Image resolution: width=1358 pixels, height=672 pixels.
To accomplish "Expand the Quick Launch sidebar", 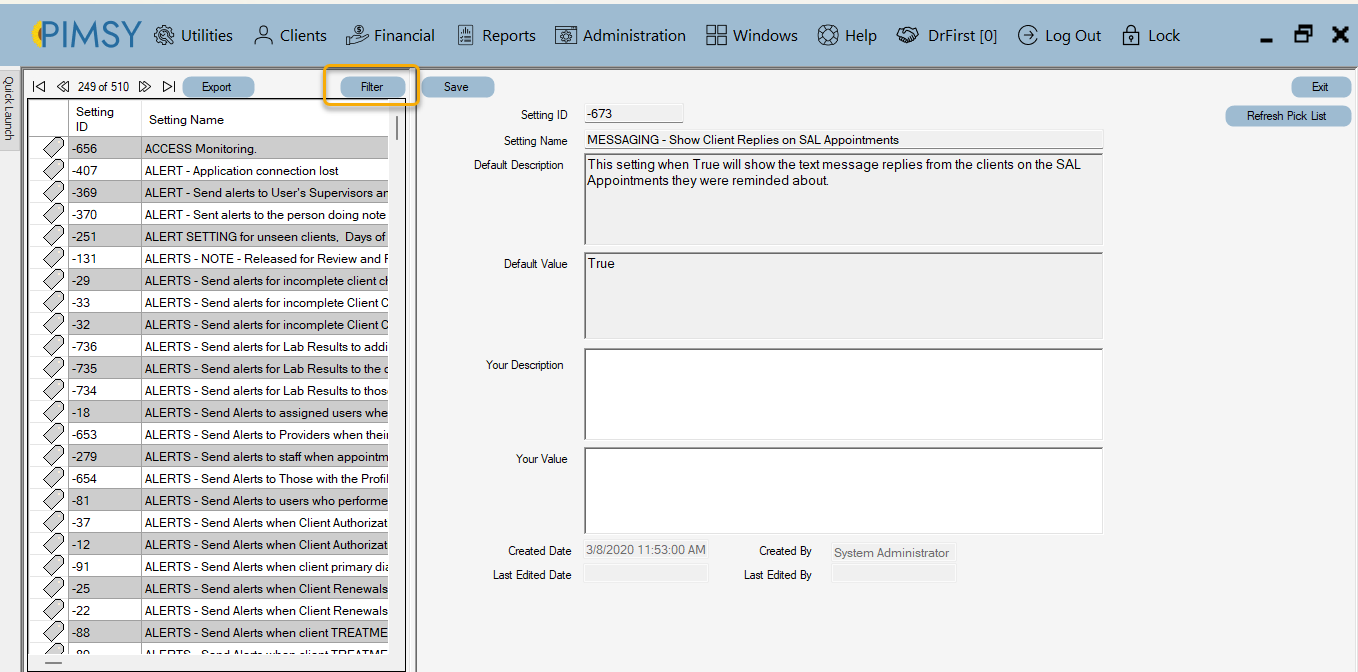I will (x=9, y=105).
